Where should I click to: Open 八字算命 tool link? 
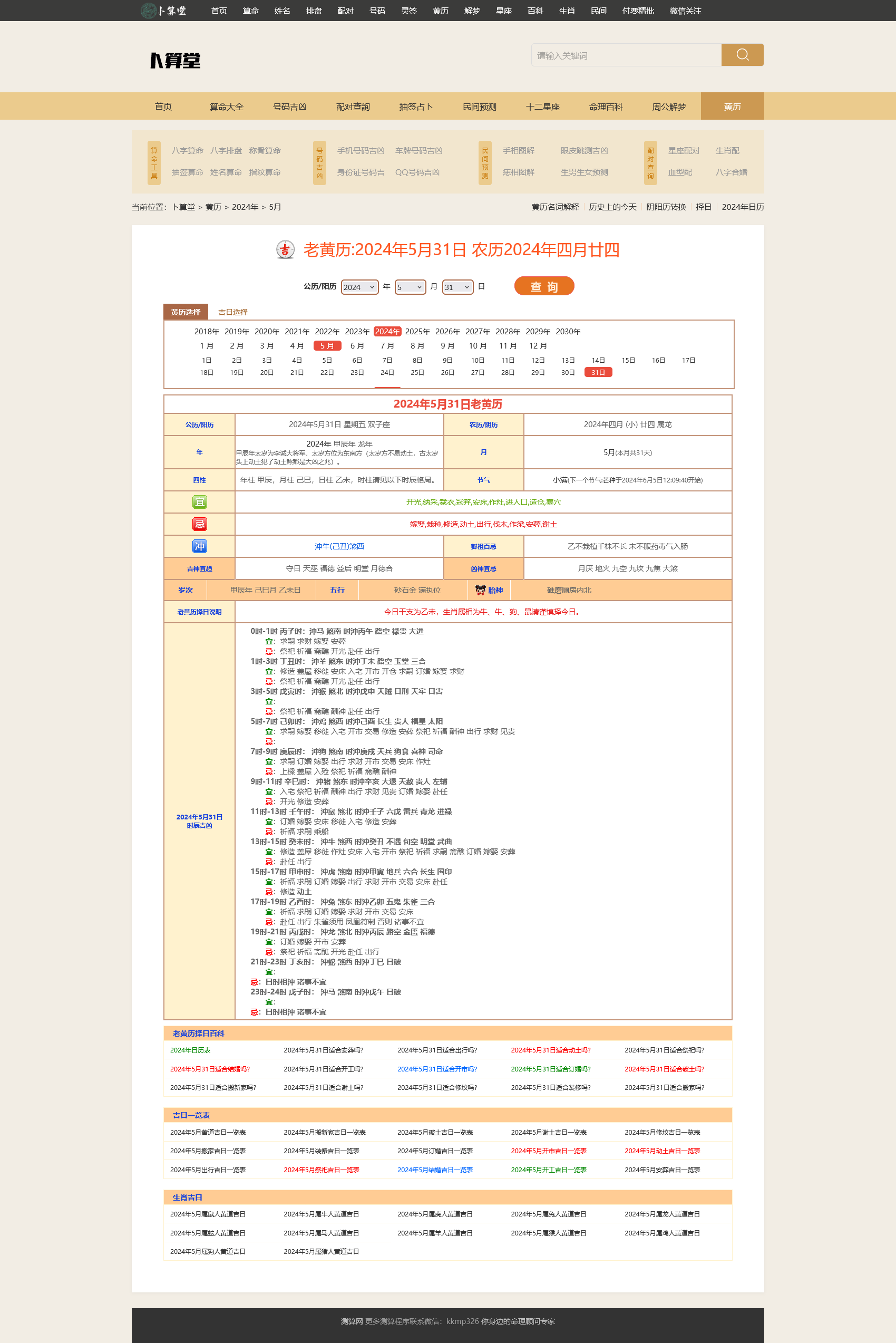(188, 150)
